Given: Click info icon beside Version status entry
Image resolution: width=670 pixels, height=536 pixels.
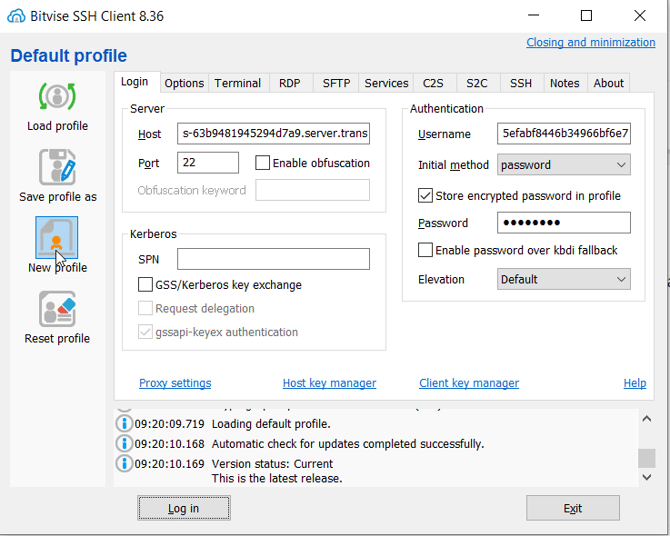Looking at the screenshot, I should (x=124, y=463).
